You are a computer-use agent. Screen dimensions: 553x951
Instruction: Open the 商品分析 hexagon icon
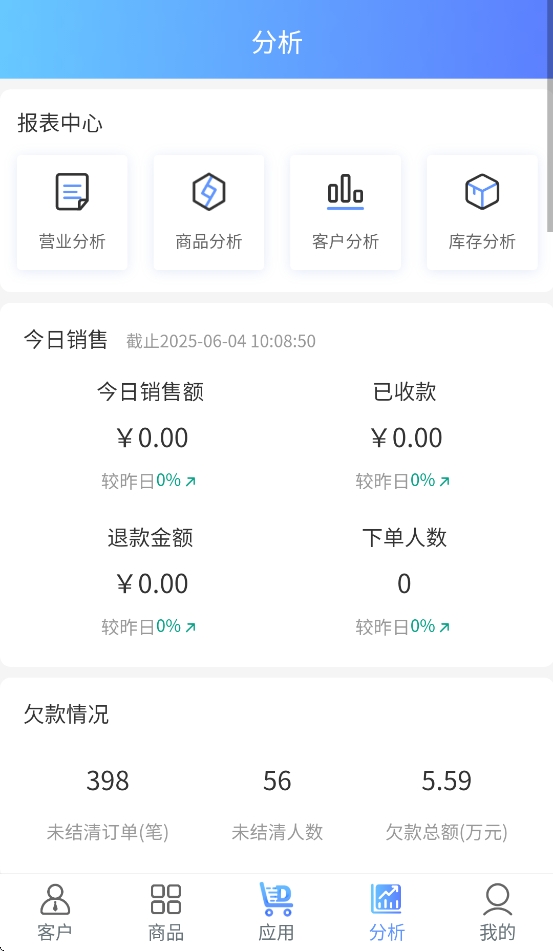pos(209,192)
